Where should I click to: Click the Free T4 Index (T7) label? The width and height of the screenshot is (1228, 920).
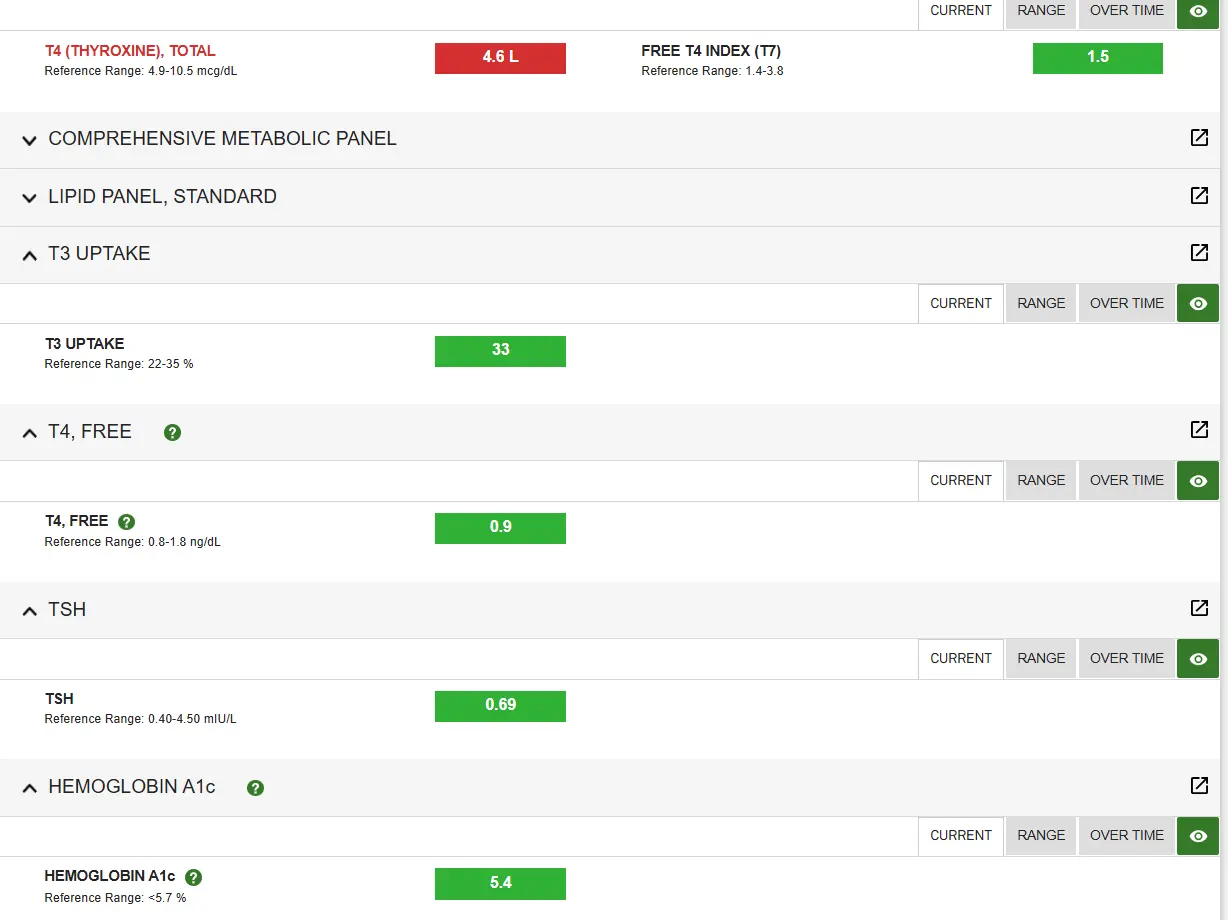(710, 51)
